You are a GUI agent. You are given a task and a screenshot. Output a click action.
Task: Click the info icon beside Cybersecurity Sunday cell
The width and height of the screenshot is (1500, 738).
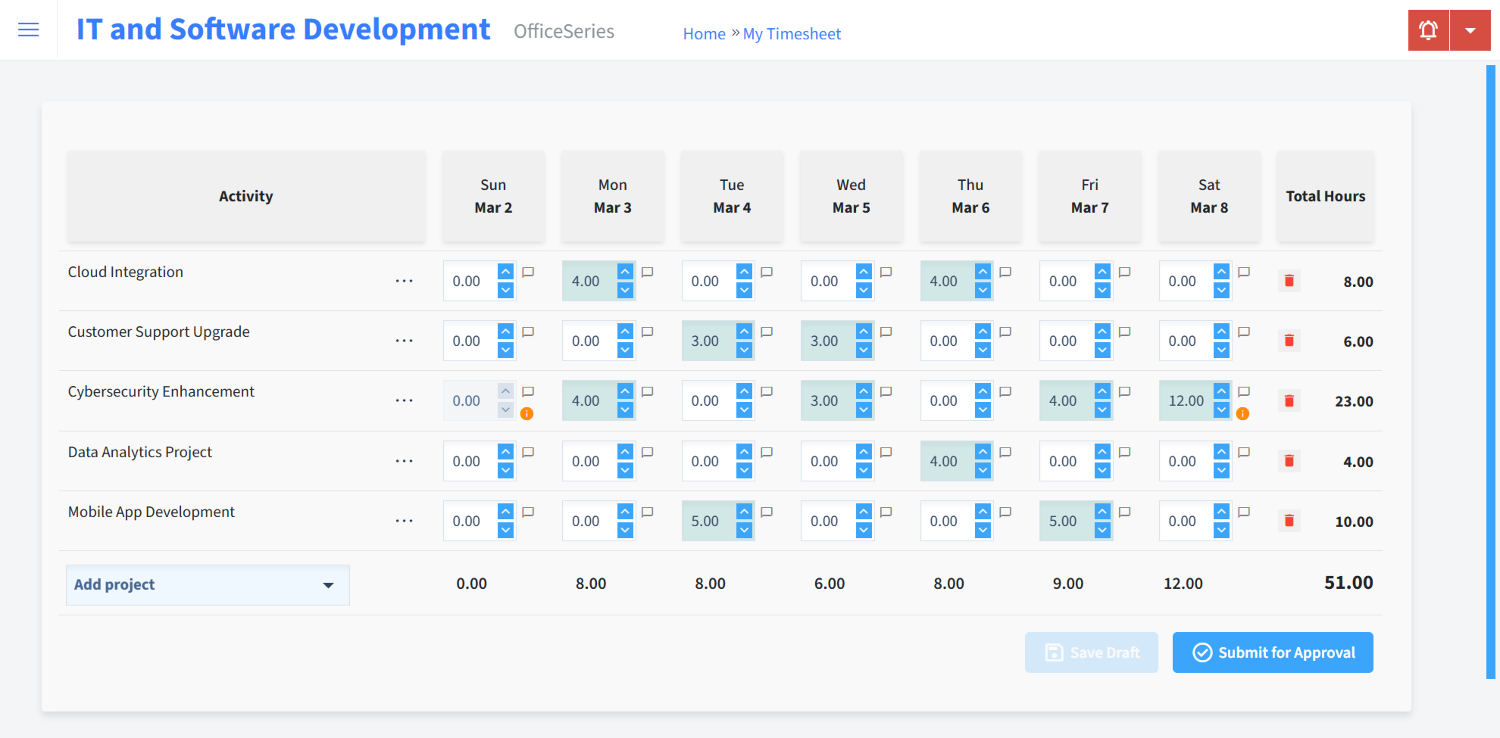[x=527, y=412]
